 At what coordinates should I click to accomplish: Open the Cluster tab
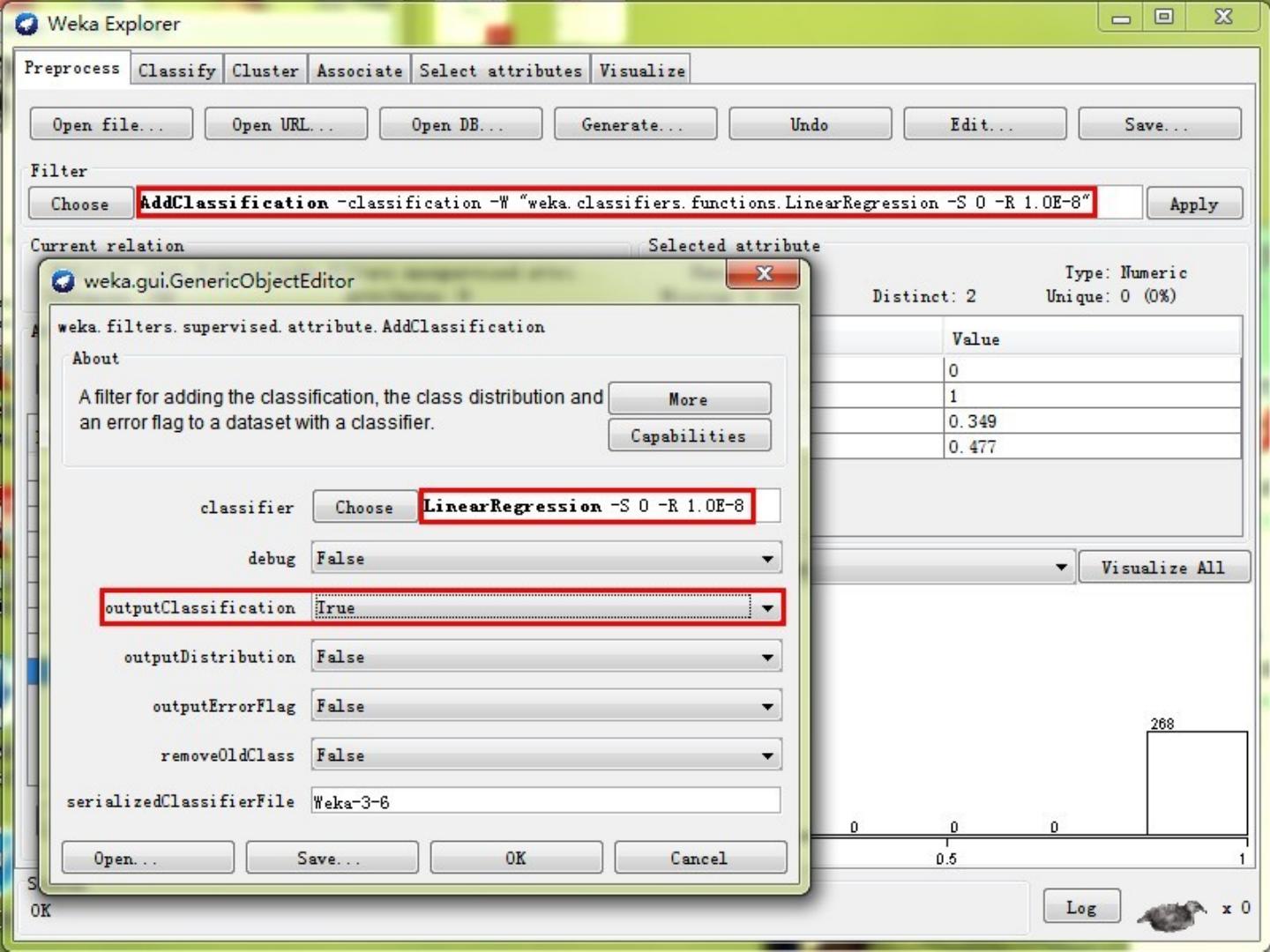(265, 71)
